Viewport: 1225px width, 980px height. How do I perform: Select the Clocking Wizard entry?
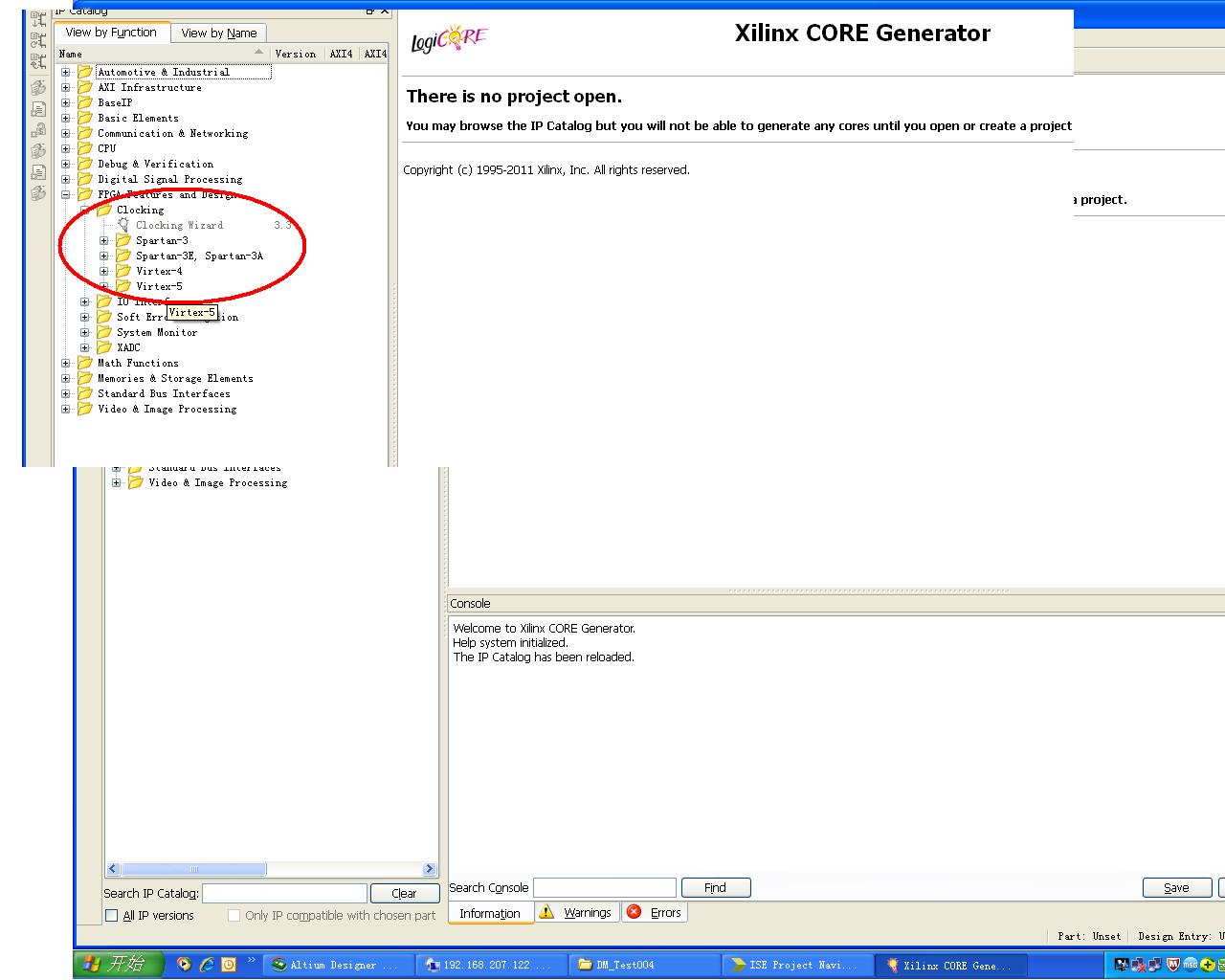click(179, 225)
